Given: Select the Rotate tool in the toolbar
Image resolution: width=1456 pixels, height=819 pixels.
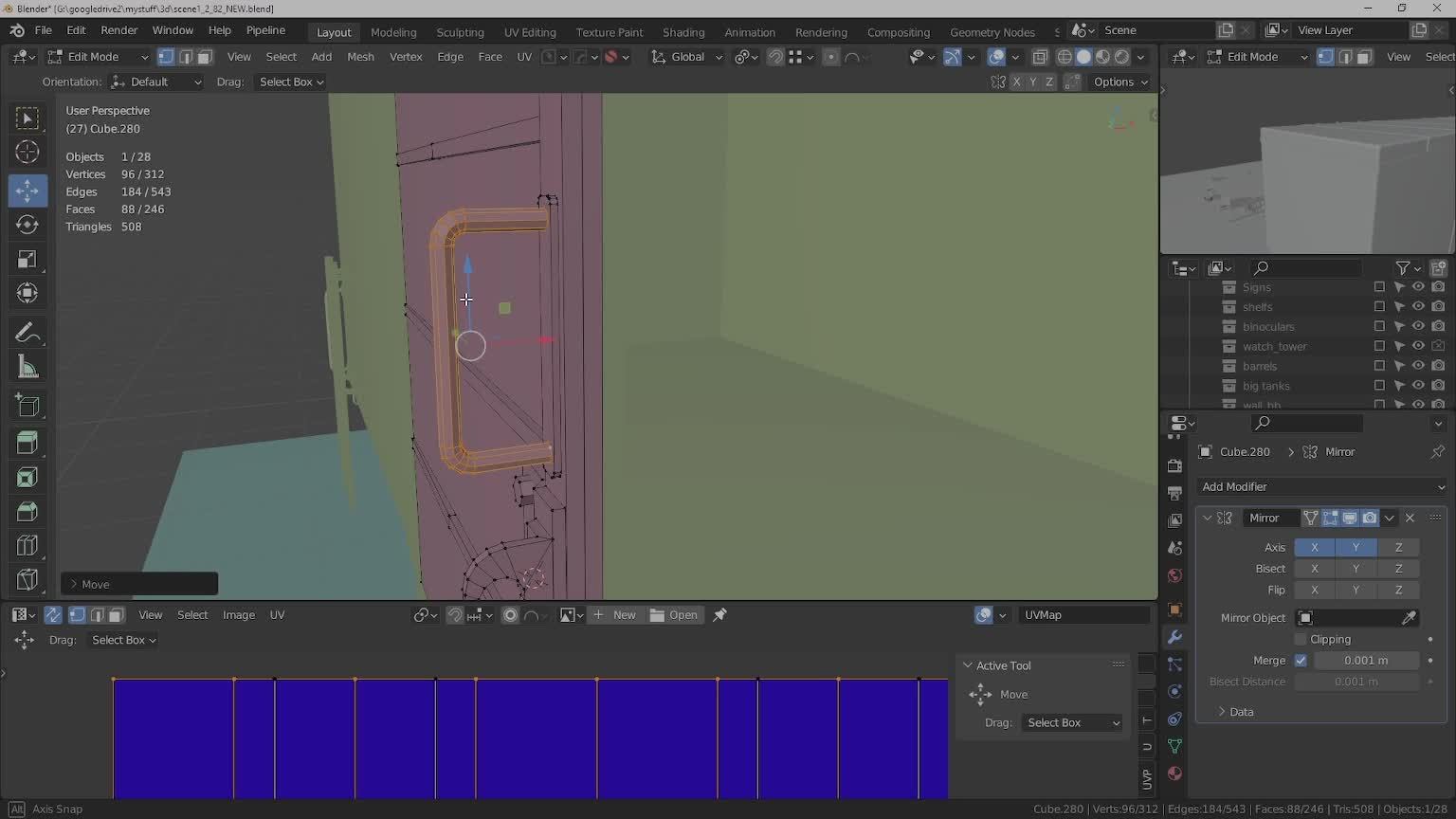Looking at the screenshot, I should click(27, 225).
